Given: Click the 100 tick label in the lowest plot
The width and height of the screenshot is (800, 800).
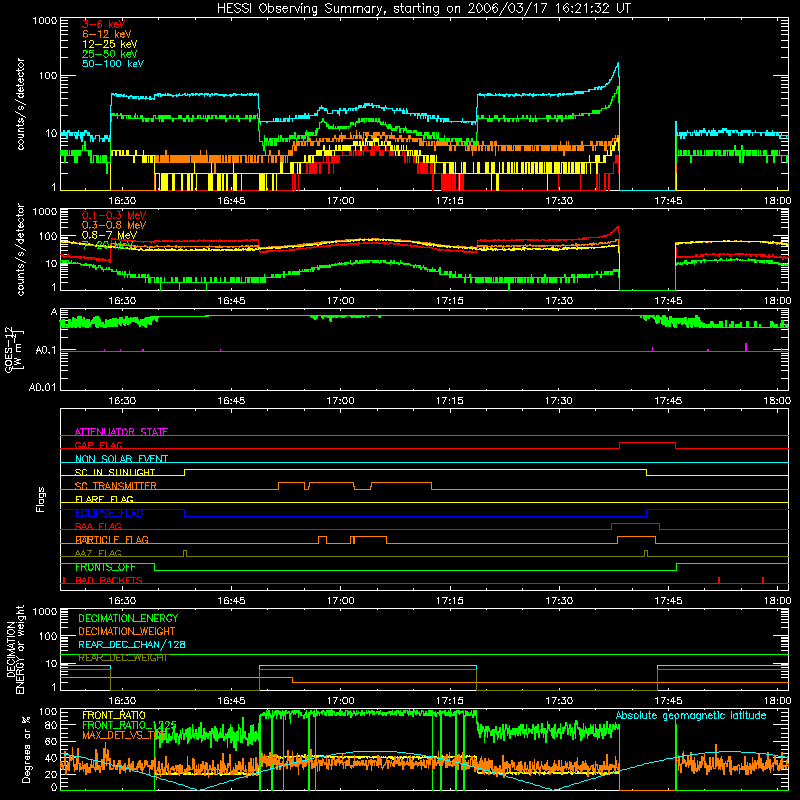Looking at the screenshot, I should click(47, 711).
